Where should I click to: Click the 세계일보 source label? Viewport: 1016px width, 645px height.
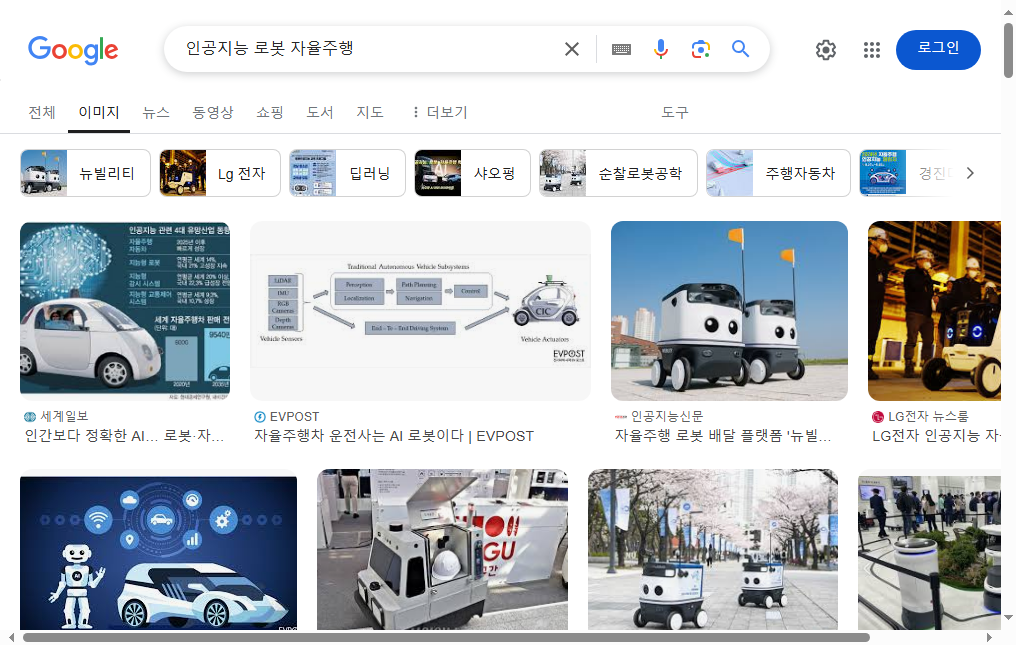pos(64,416)
